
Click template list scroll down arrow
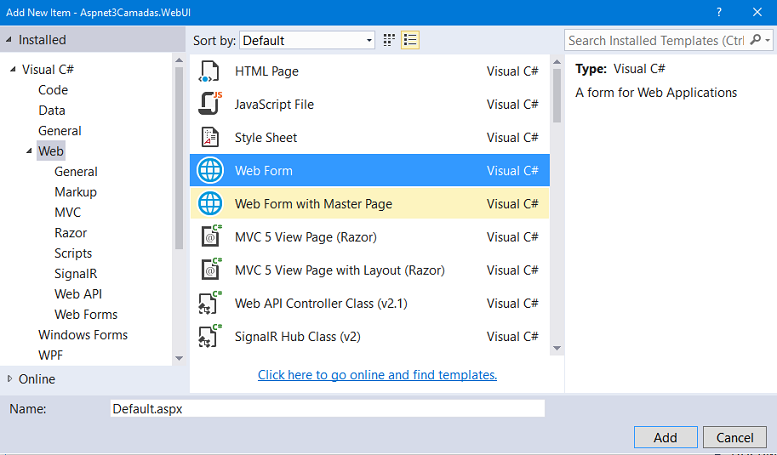(557, 348)
